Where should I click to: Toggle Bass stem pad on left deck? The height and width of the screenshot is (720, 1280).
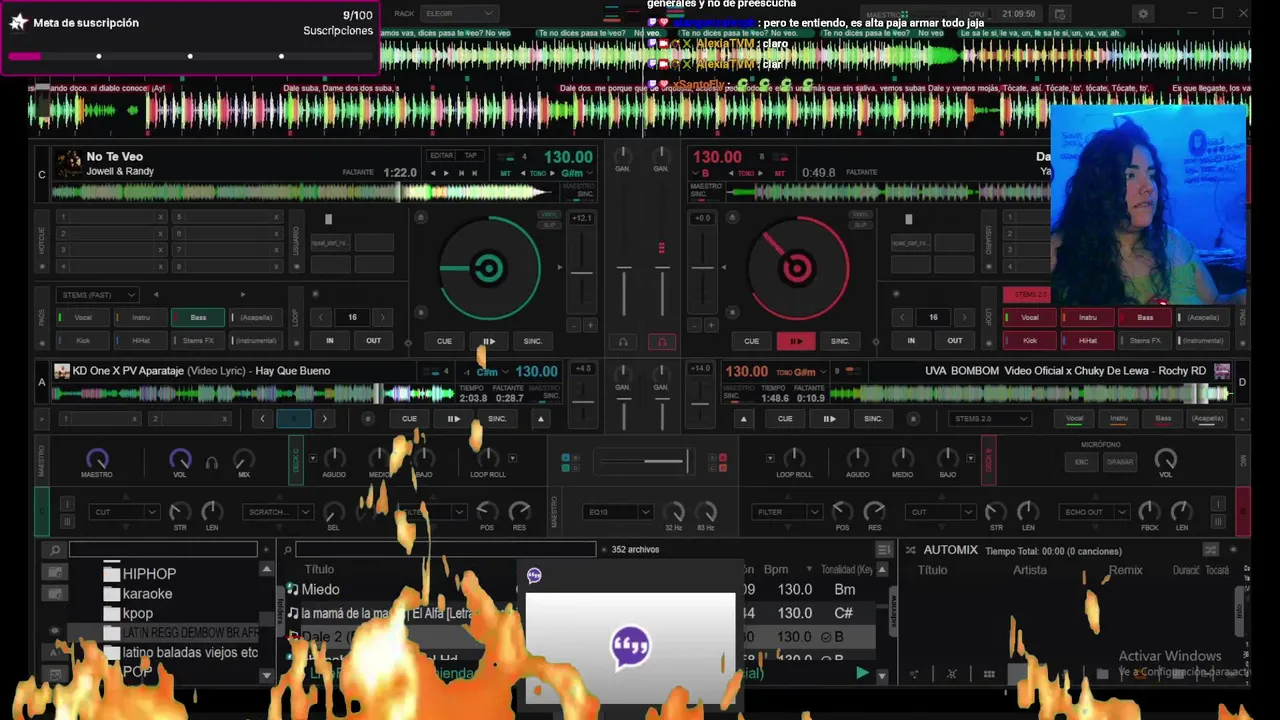(x=198, y=317)
